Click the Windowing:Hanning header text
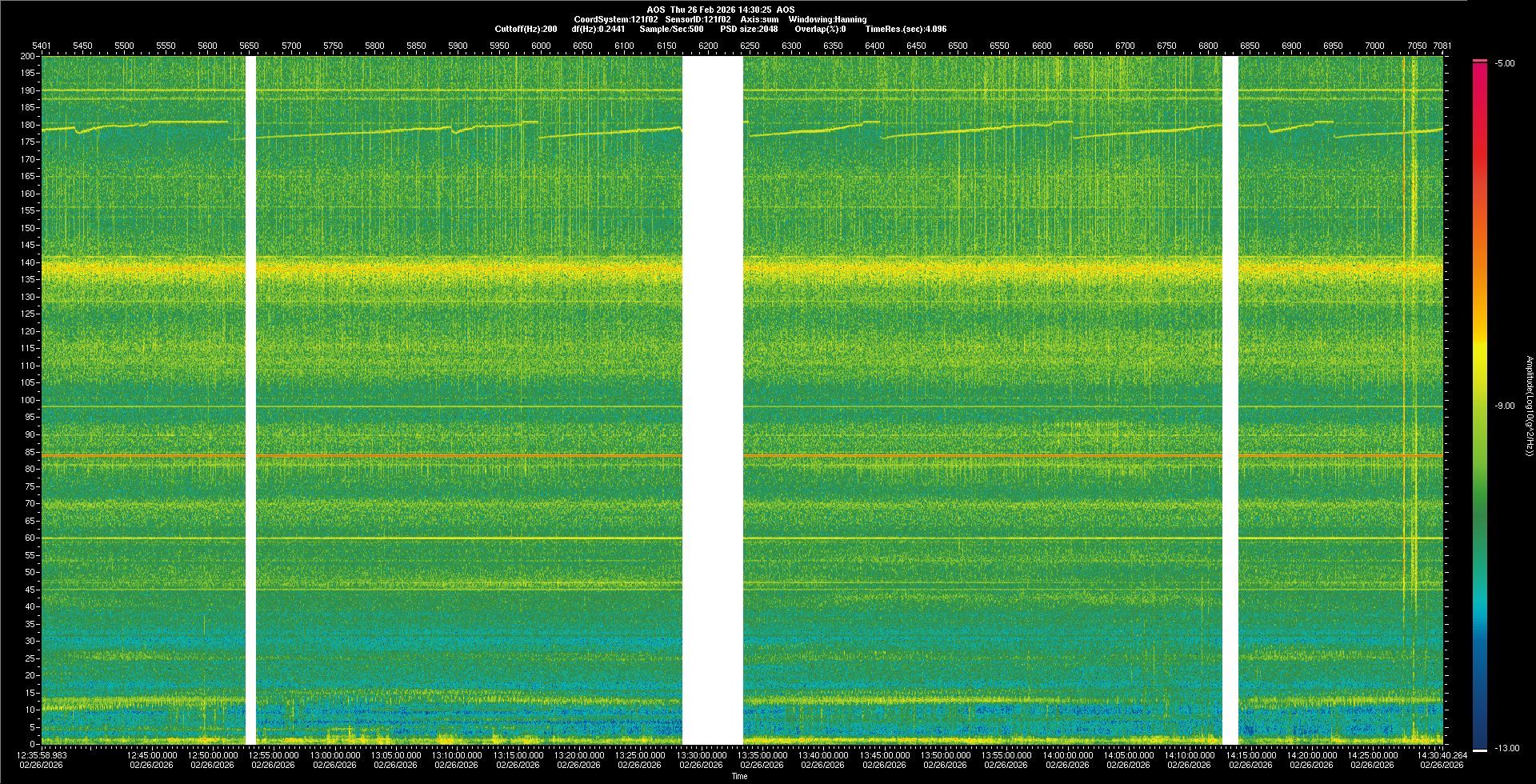The height and width of the screenshot is (784, 1536). [827, 19]
